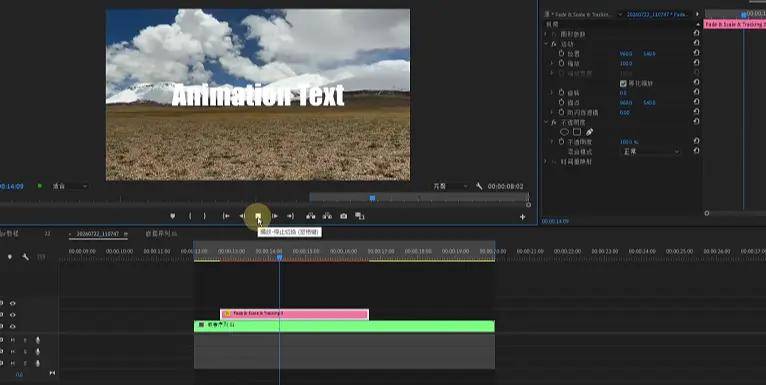Click the free draw bezier pen mask tool
The height and width of the screenshot is (385, 766).
tap(590, 132)
